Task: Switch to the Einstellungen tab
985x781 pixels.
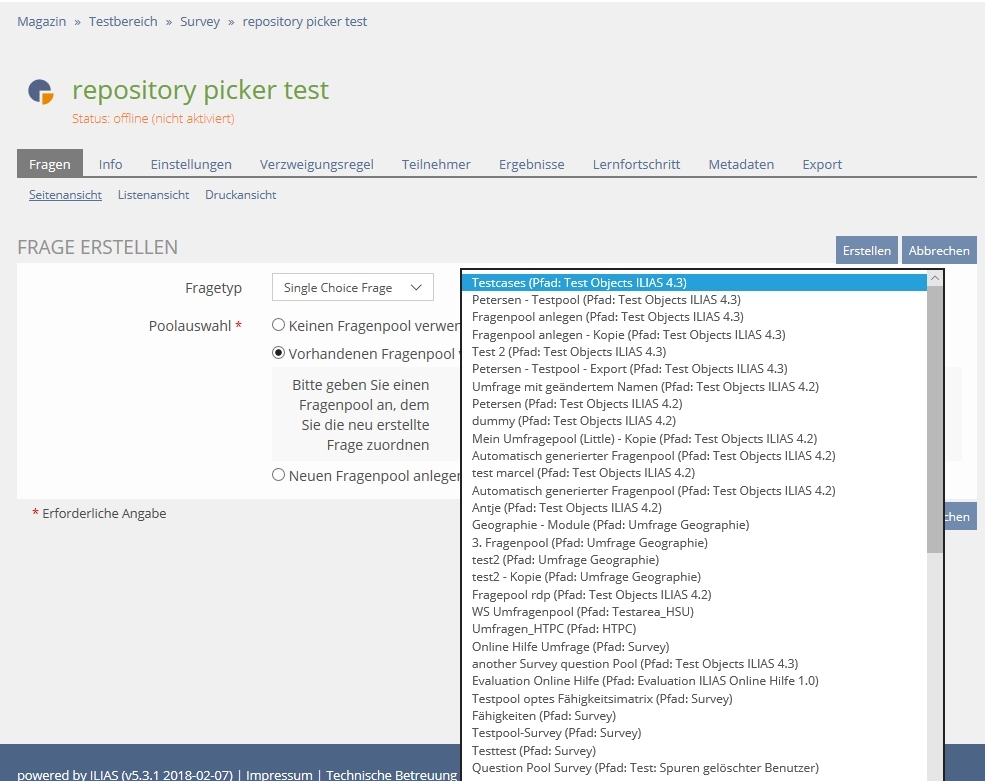Action: tap(191, 164)
